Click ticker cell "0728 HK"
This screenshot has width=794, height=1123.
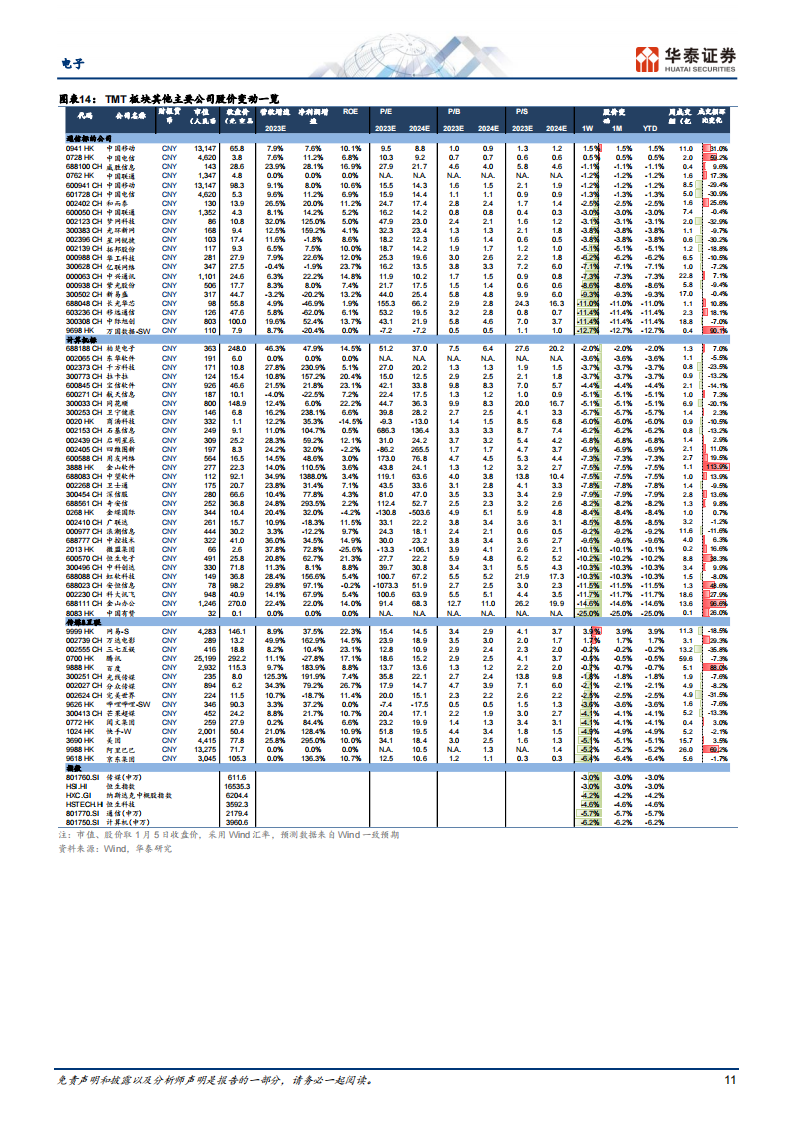click(79, 158)
